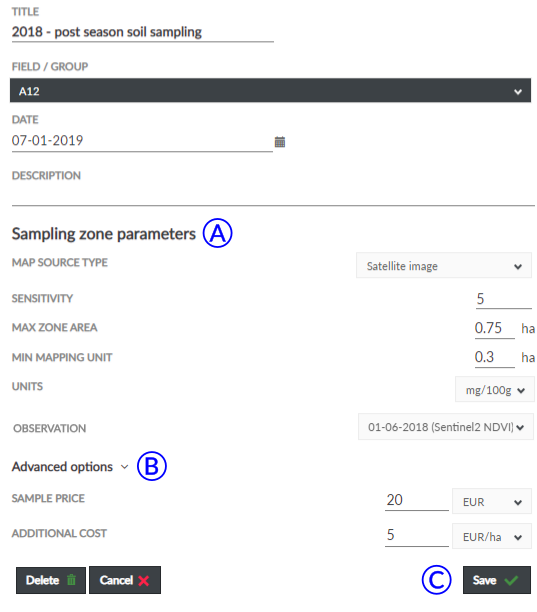
Task: Click the circled B annotation marker
Action: [x=152, y=466]
